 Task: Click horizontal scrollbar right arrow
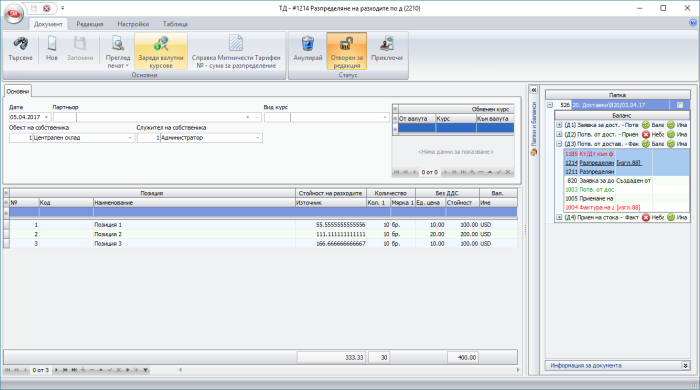[x=518, y=370]
